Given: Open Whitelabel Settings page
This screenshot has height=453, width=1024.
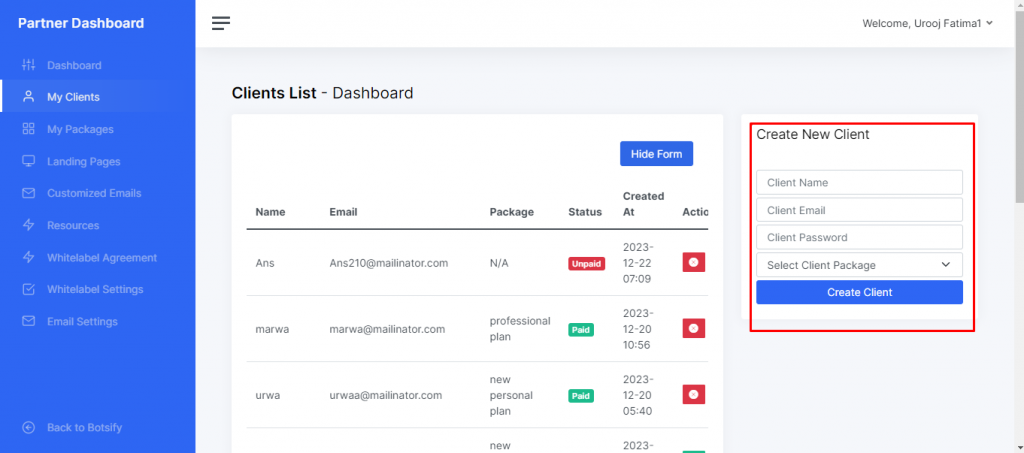Looking at the screenshot, I should click(95, 289).
